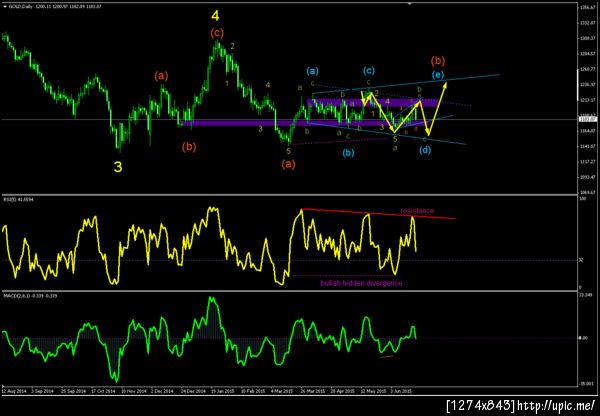Click the yellow projection arrowhead near (e)
This screenshot has height=416, width=600.
pos(445,83)
